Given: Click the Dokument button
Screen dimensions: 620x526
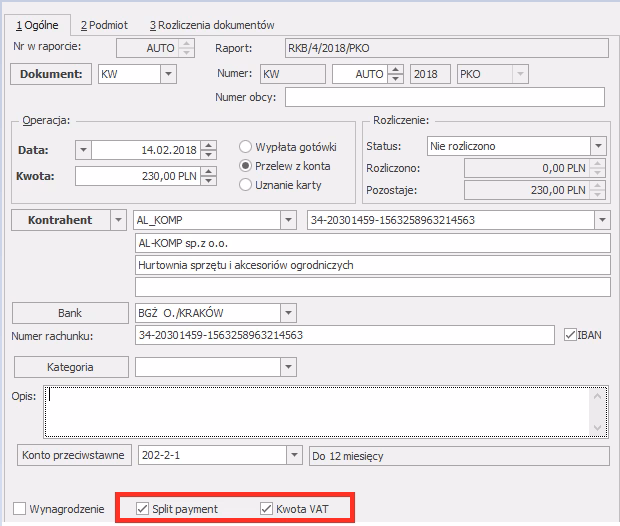Looking at the screenshot, I should pos(51,73).
